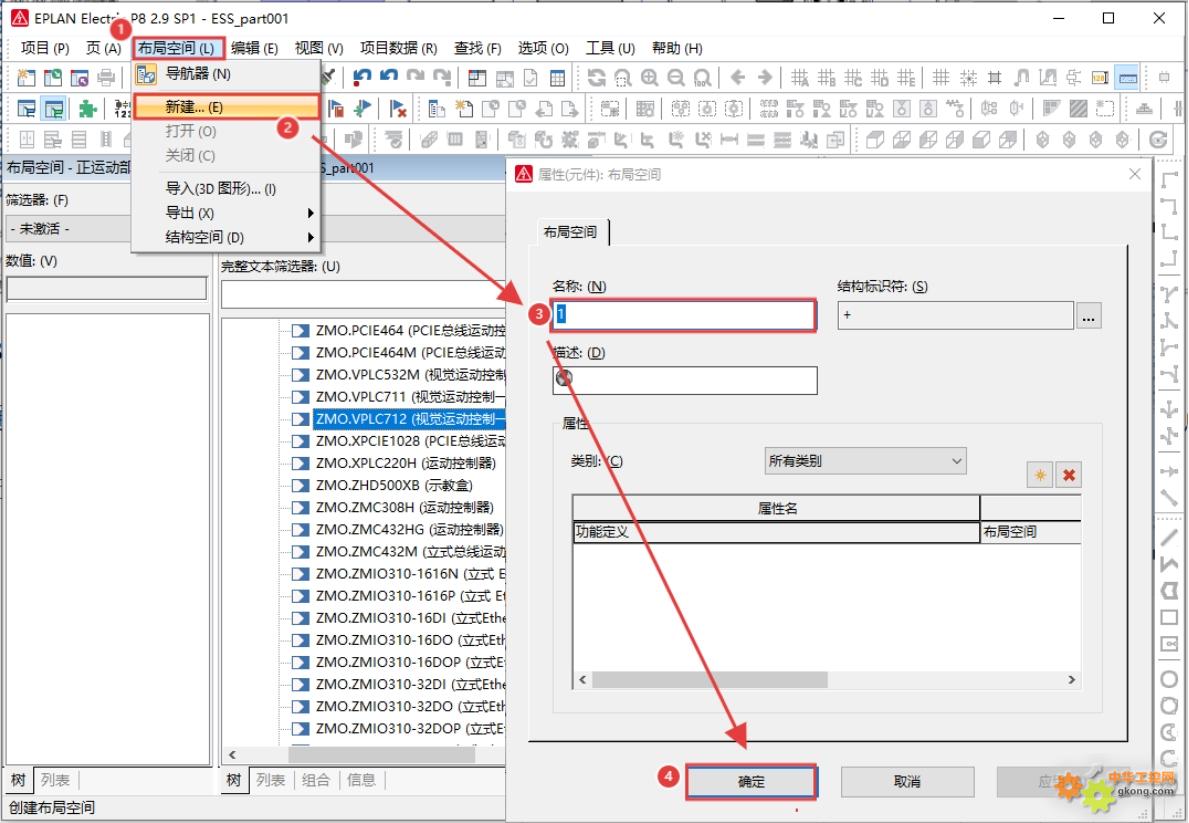Toggle the highlighted navigator window icon
The height and width of the screenshot is (823, 1189).
pos(54,108)
